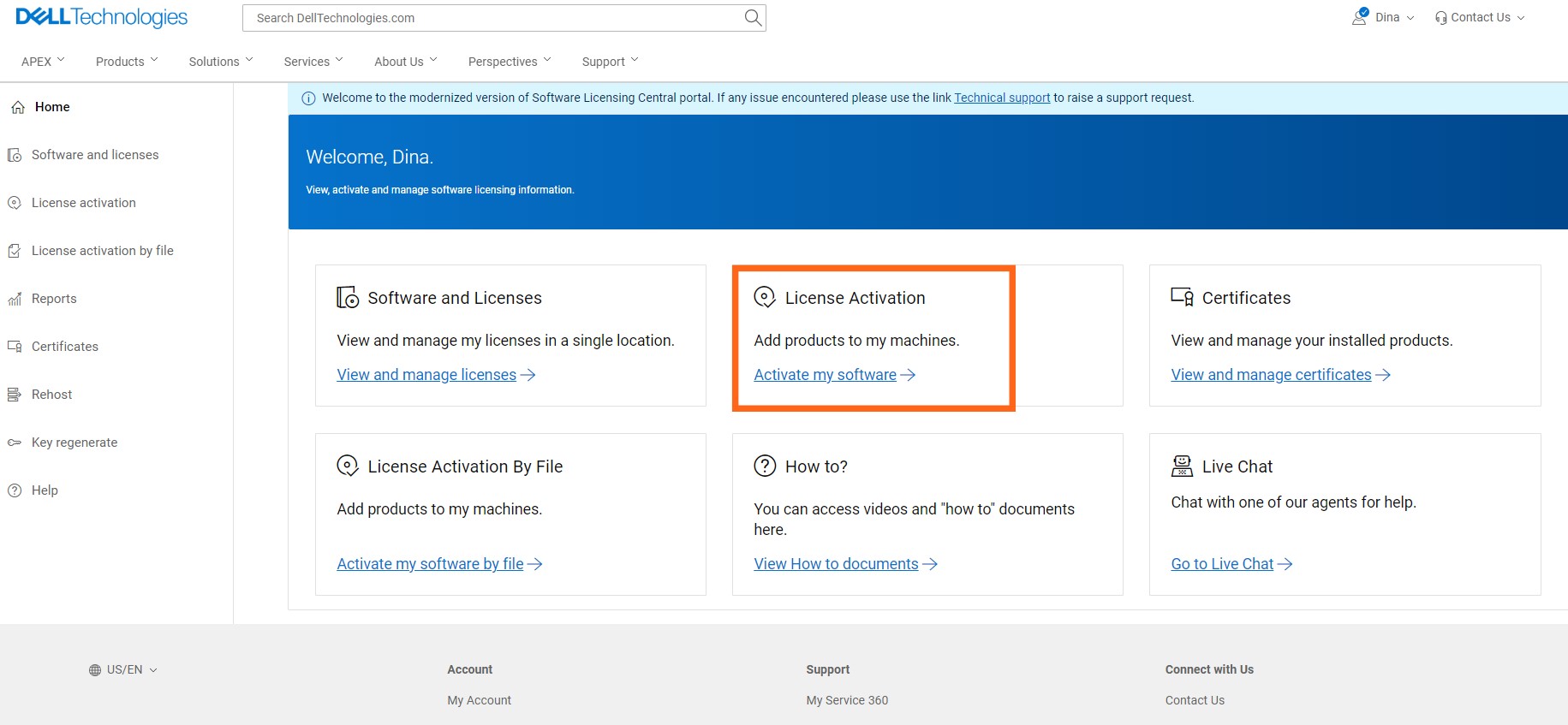The image size is (1568, 725).
Task: Click the Live Chat agent icon
Action: click(x=1182, y=466)
